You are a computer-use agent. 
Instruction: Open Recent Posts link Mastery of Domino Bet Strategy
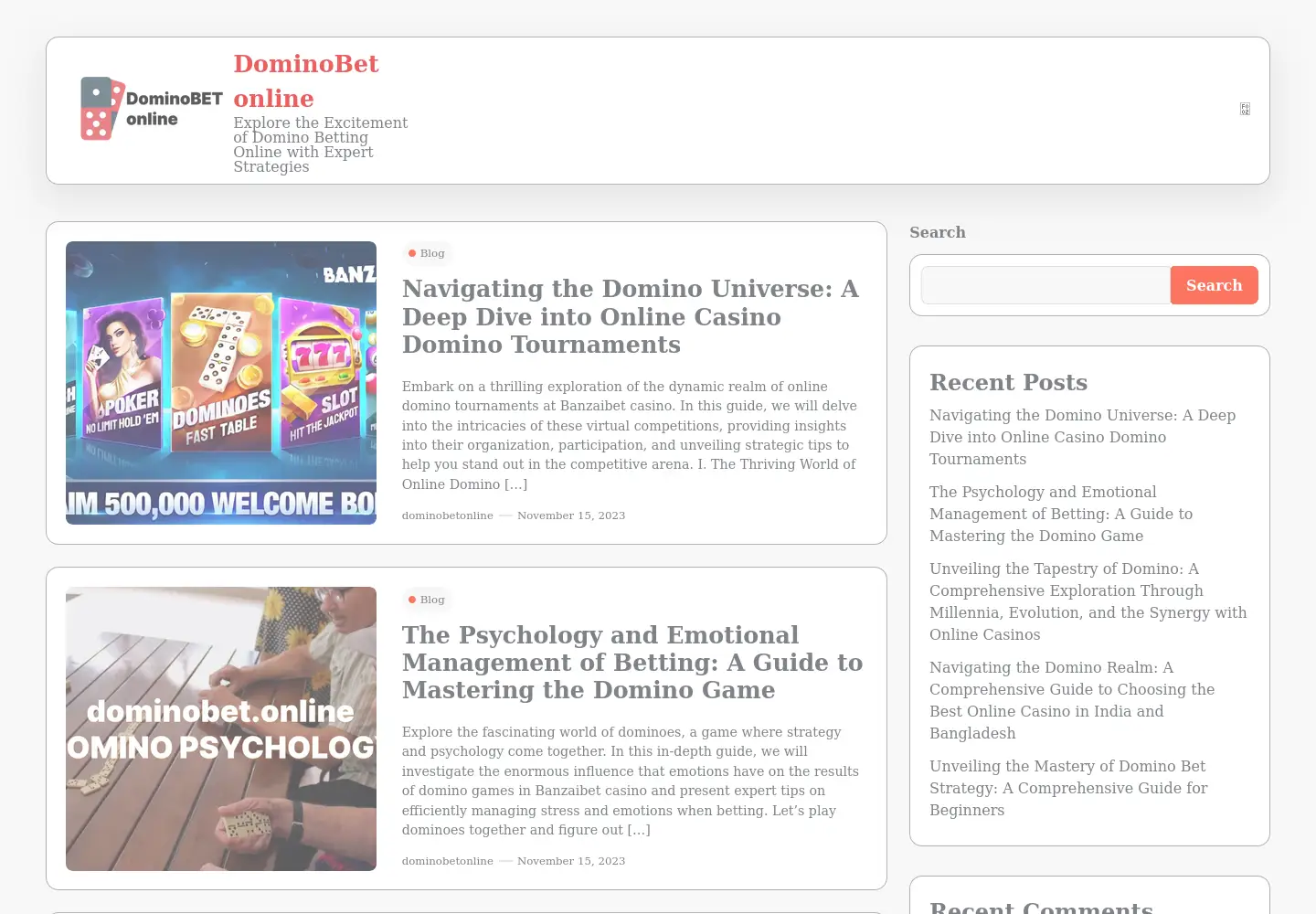click(x=1068, y=788)
